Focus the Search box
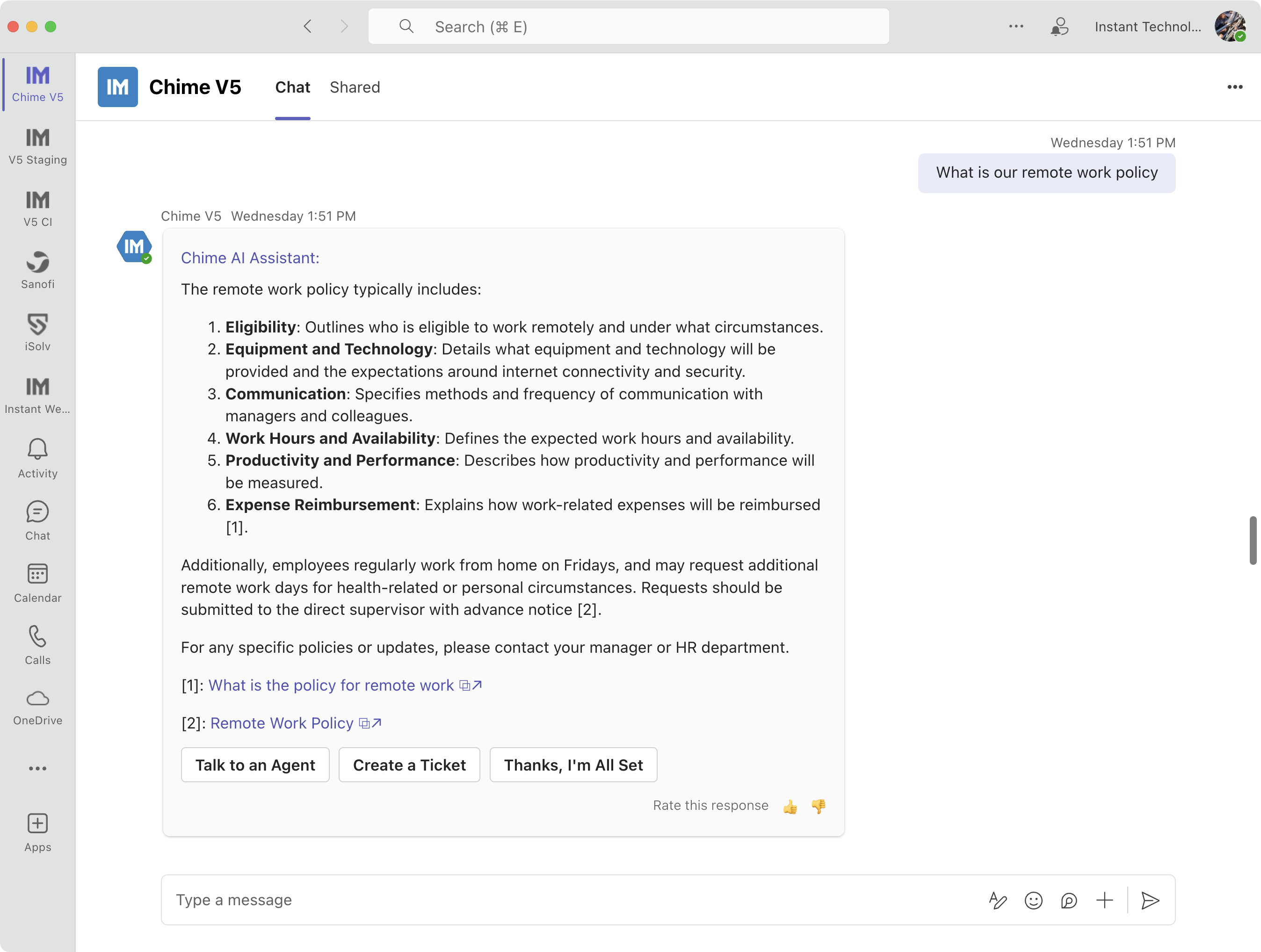 tap(628, 26)
